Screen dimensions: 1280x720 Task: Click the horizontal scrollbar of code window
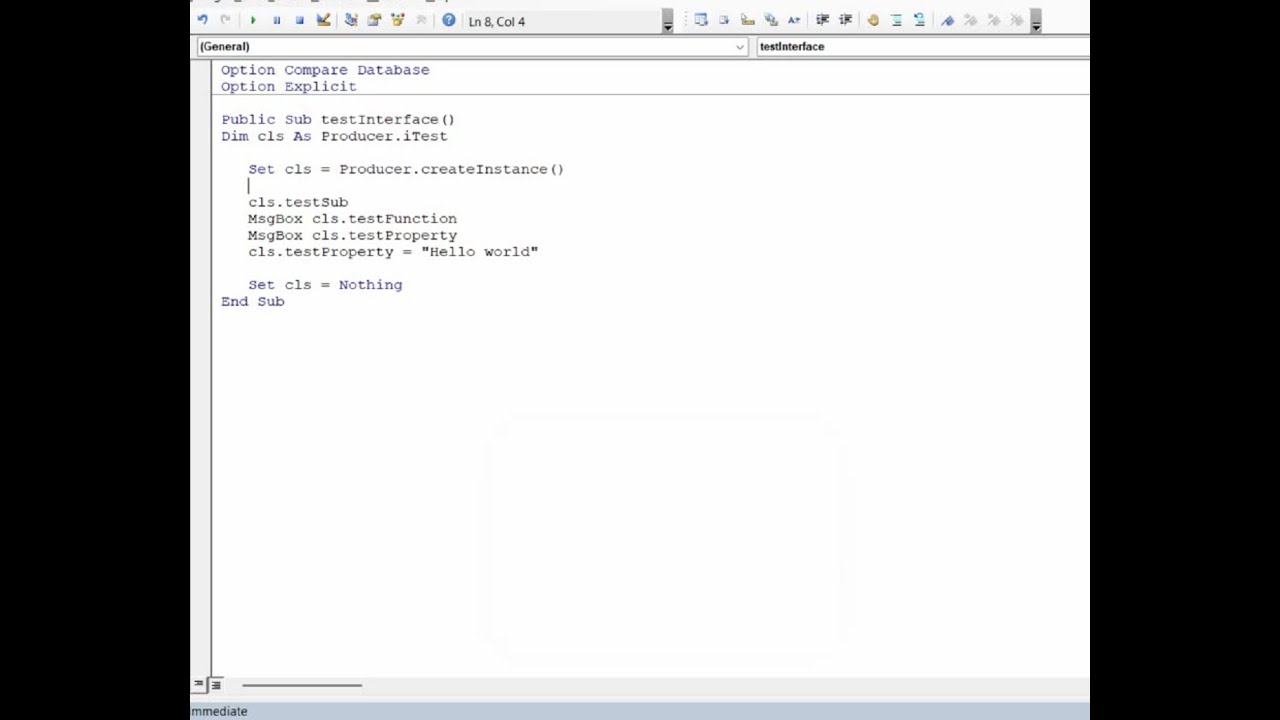pyautogui.click(x=301, y=685)
